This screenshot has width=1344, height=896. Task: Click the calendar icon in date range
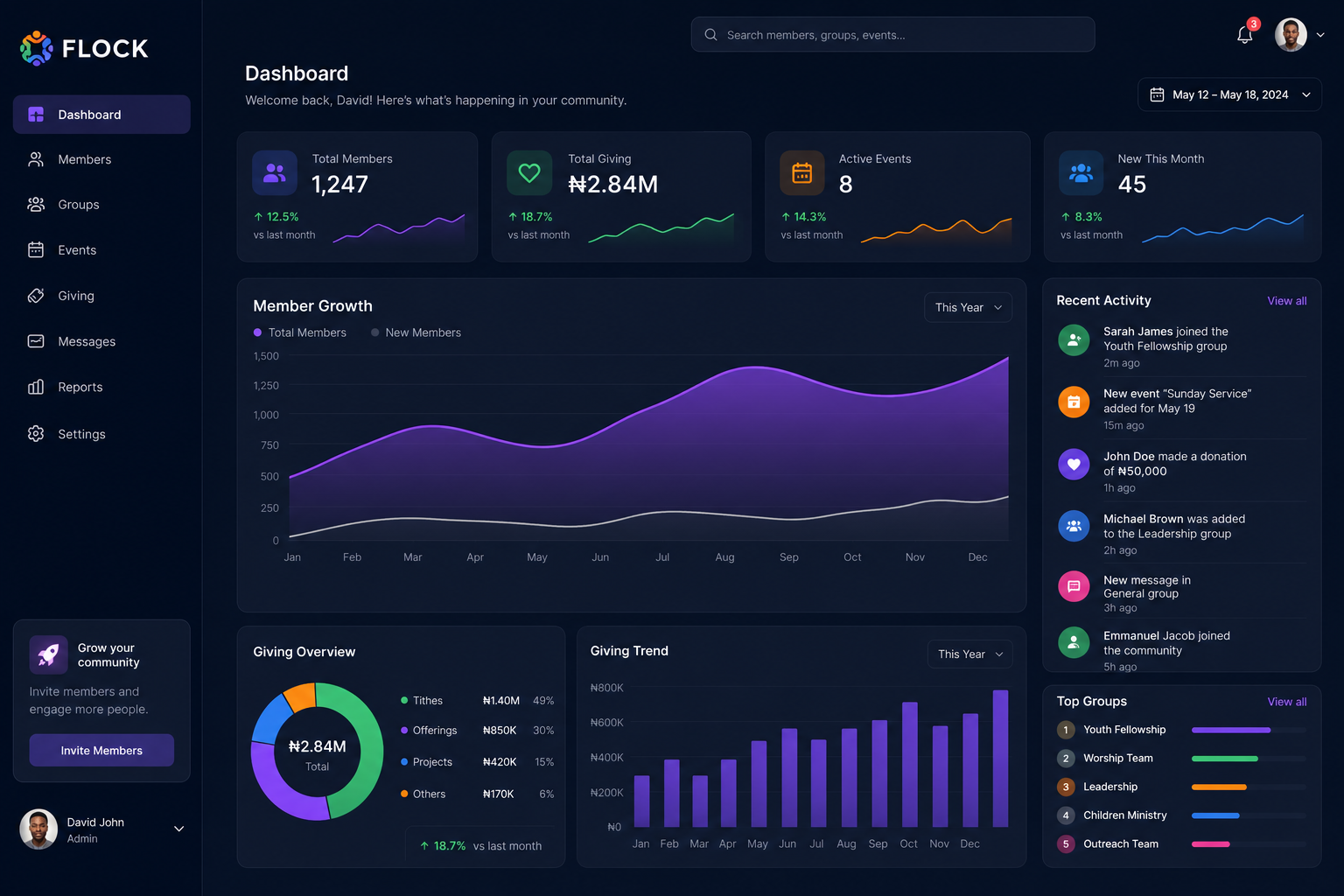coord(1157,94)
